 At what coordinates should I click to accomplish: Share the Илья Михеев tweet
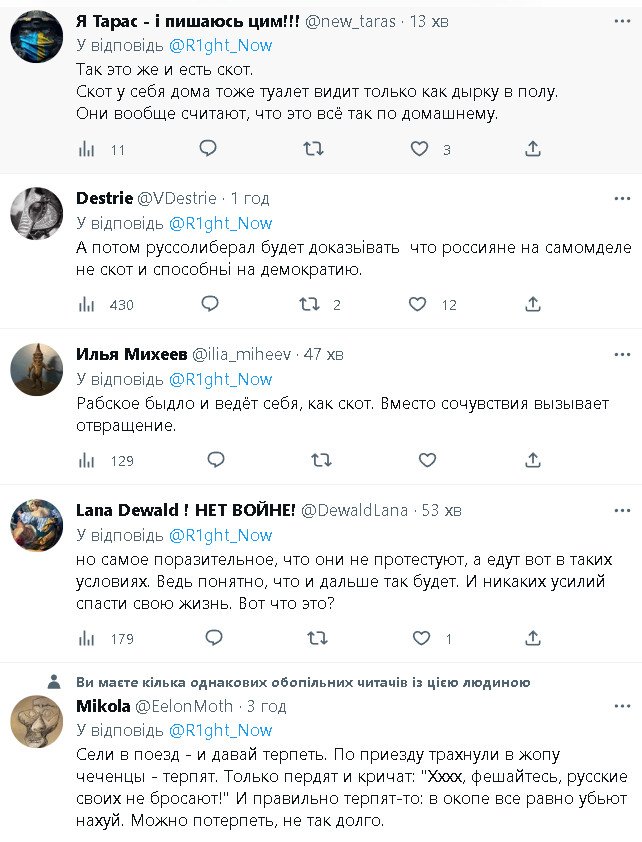[x=533, y=460]
